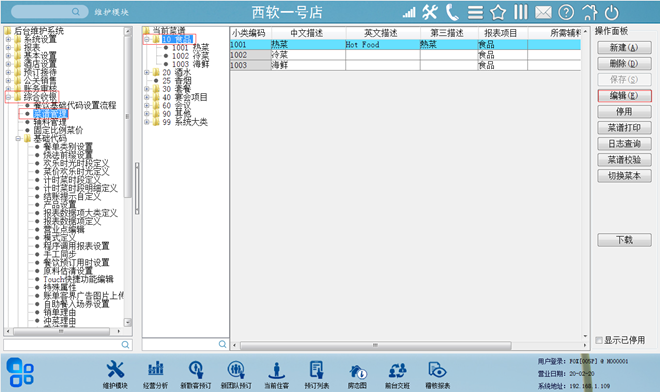The height and width of the screenshot is (392, 660).
Task: Open the envelope messages icon in header
Action: pos(543,13)
